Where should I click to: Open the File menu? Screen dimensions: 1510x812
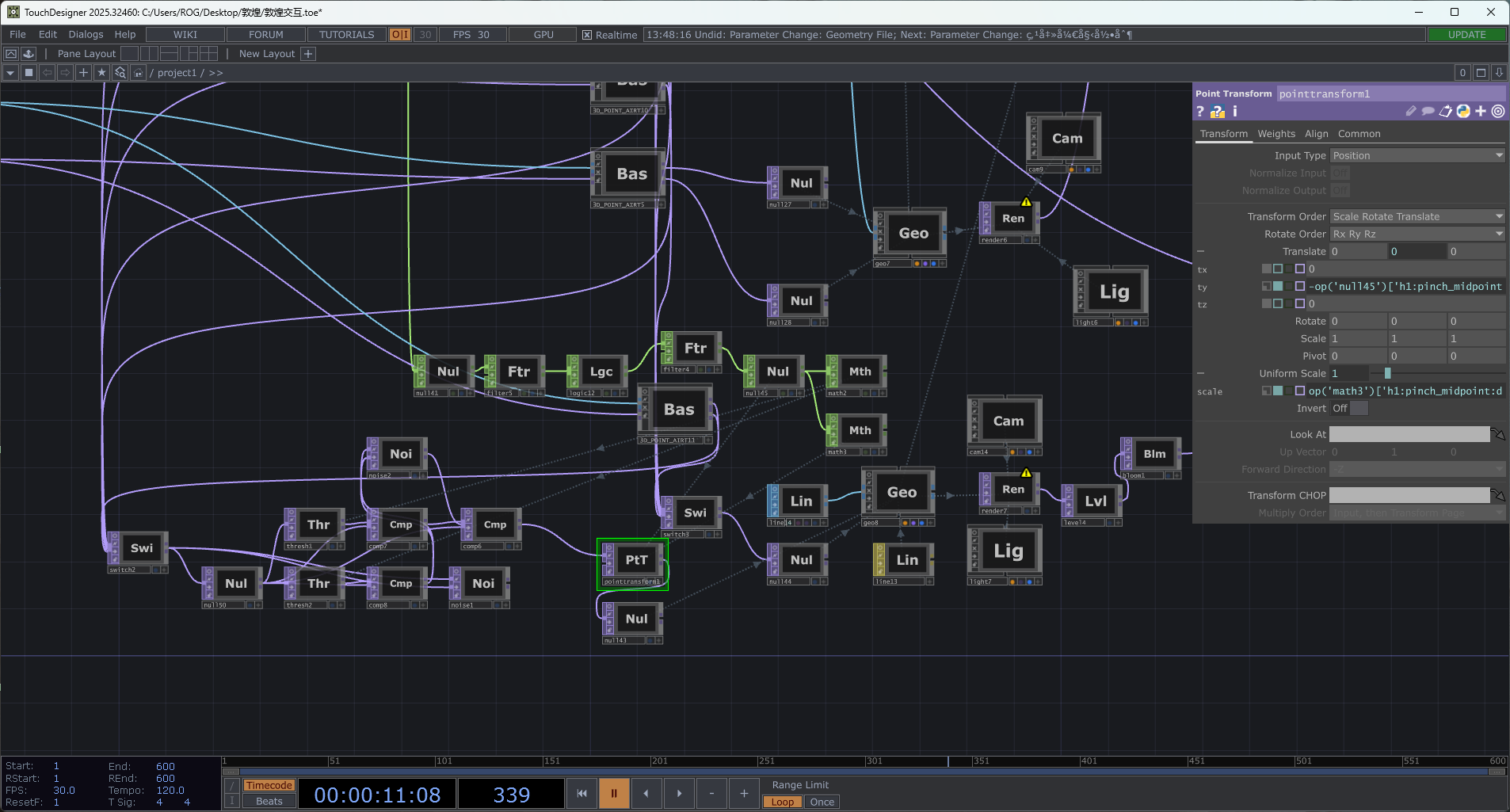coord(17,35)
